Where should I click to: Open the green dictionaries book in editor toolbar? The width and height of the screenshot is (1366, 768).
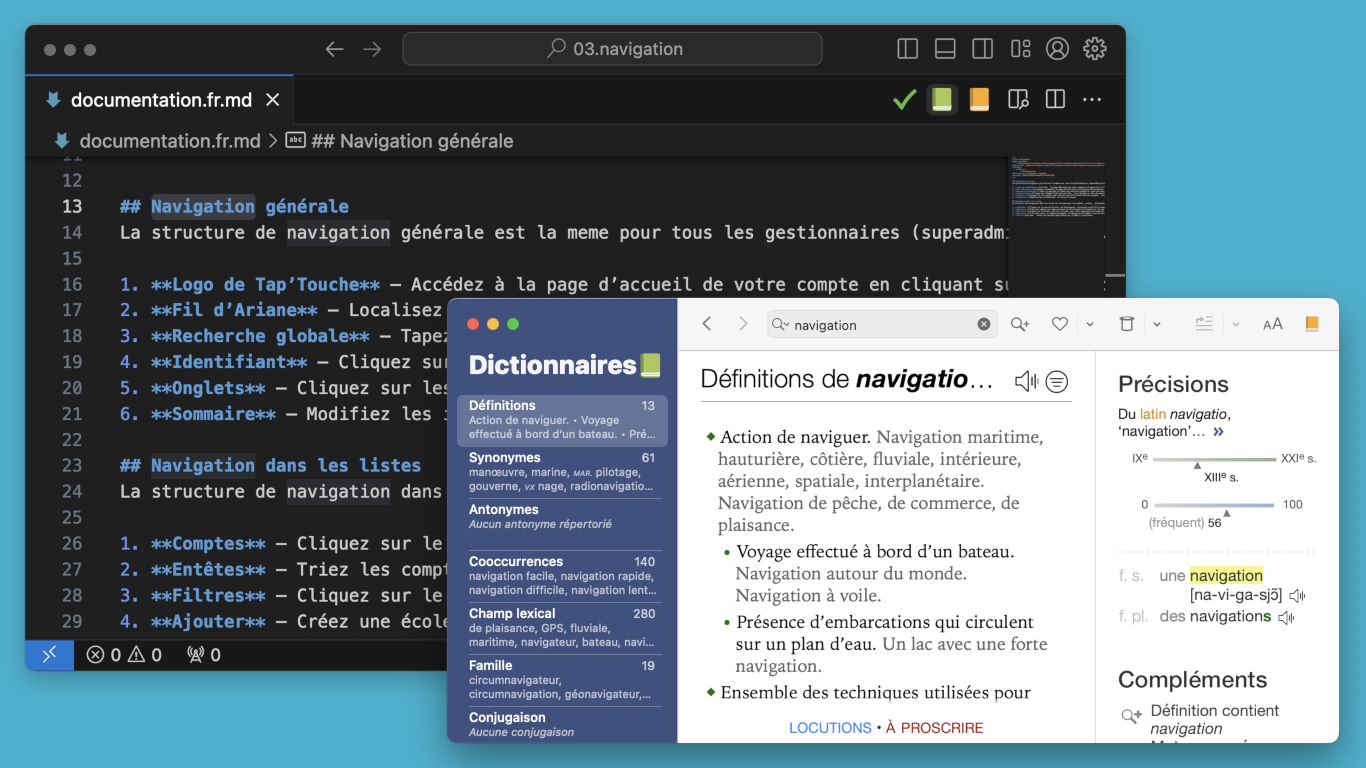point(942,100)
